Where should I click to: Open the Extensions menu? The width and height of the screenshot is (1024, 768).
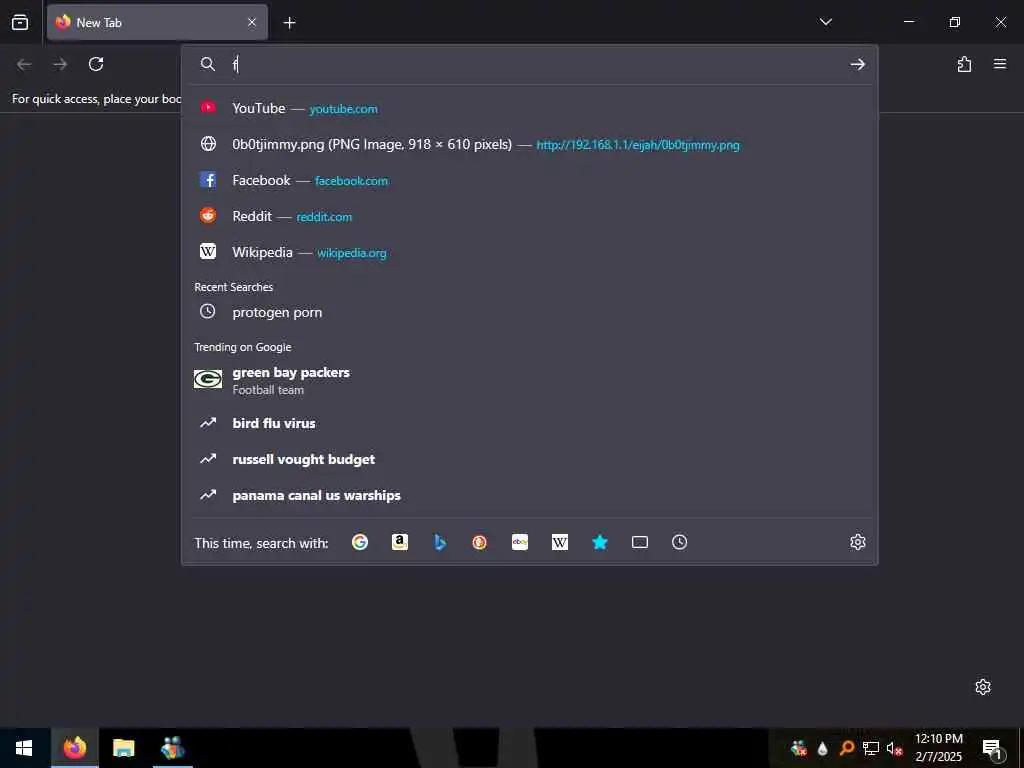click(964, 64)
